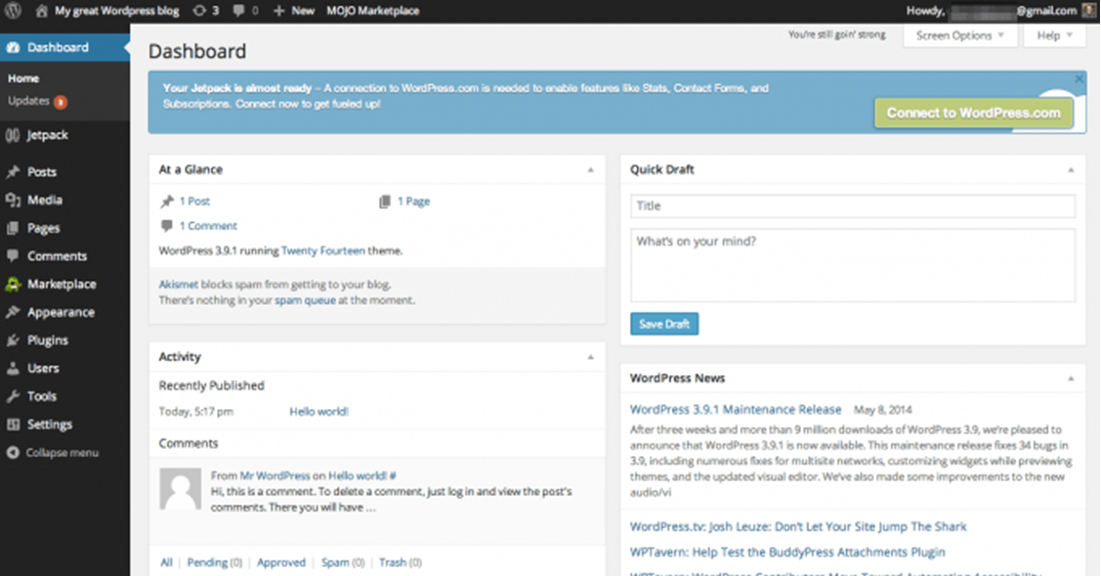Open the spam queue link
The width and height of the screenshot is (1101, 576).
coord(305,300)
